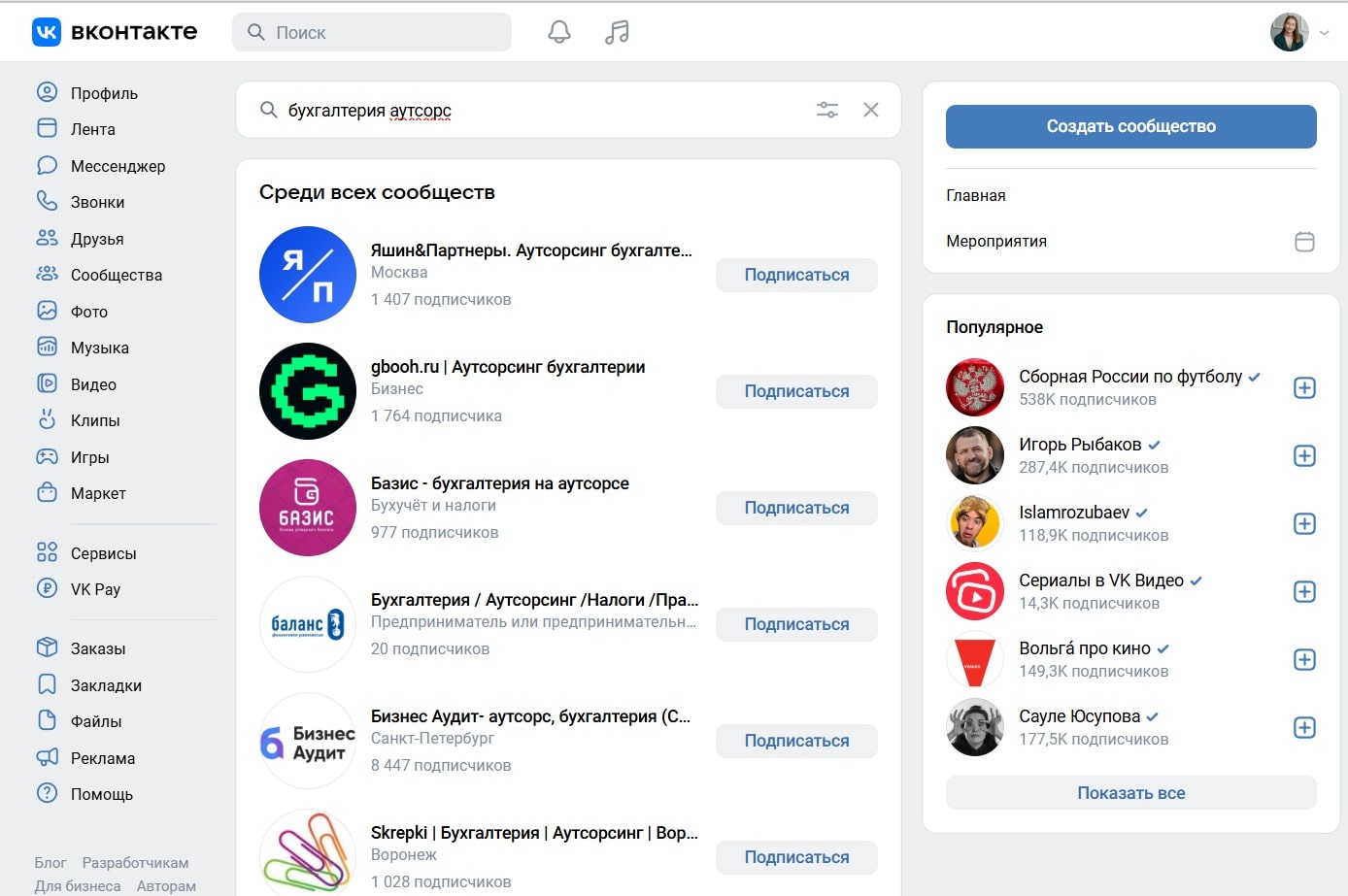Add Islamrozubaev with plus icon
Screen dimensions: 1348x896
1305,524
